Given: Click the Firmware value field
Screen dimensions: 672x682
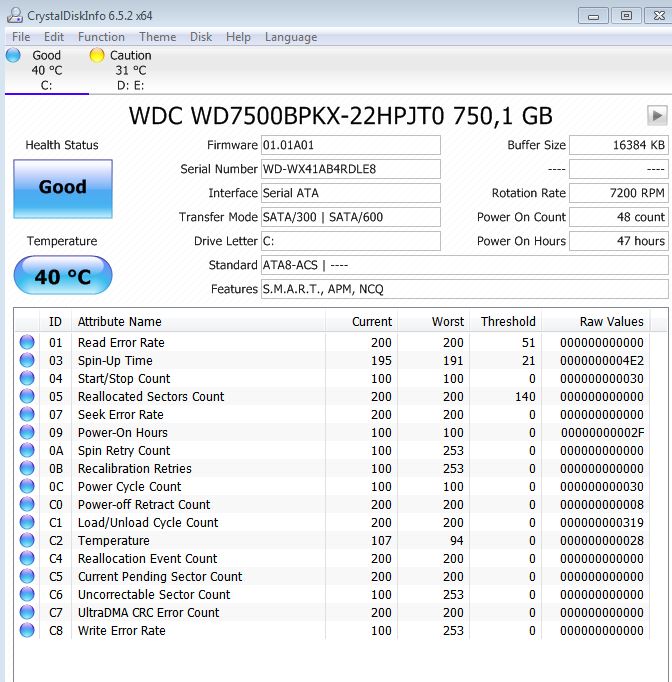Looking at the screenshot, I should coord(350,145).
